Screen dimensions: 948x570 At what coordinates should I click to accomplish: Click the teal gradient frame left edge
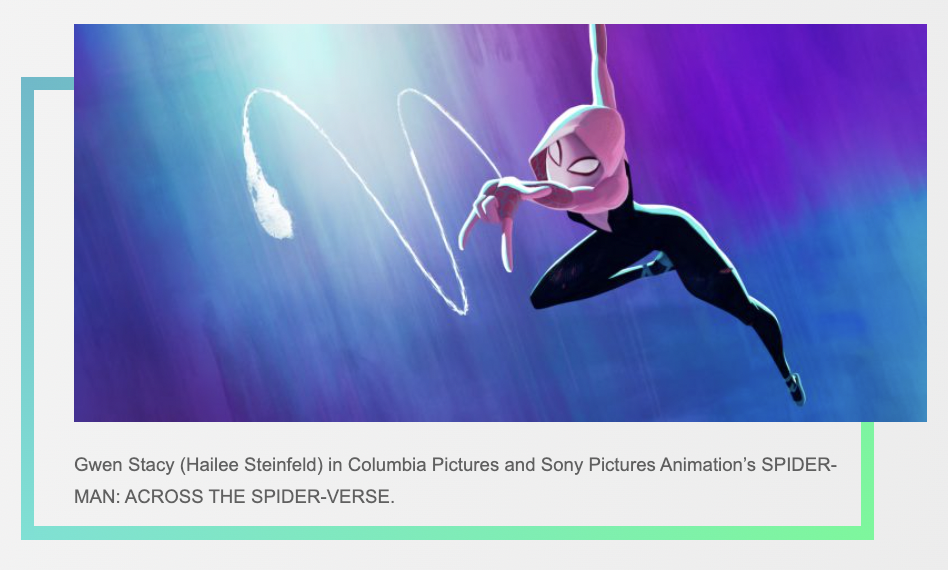pyautogui.click(x=28, y=308)
